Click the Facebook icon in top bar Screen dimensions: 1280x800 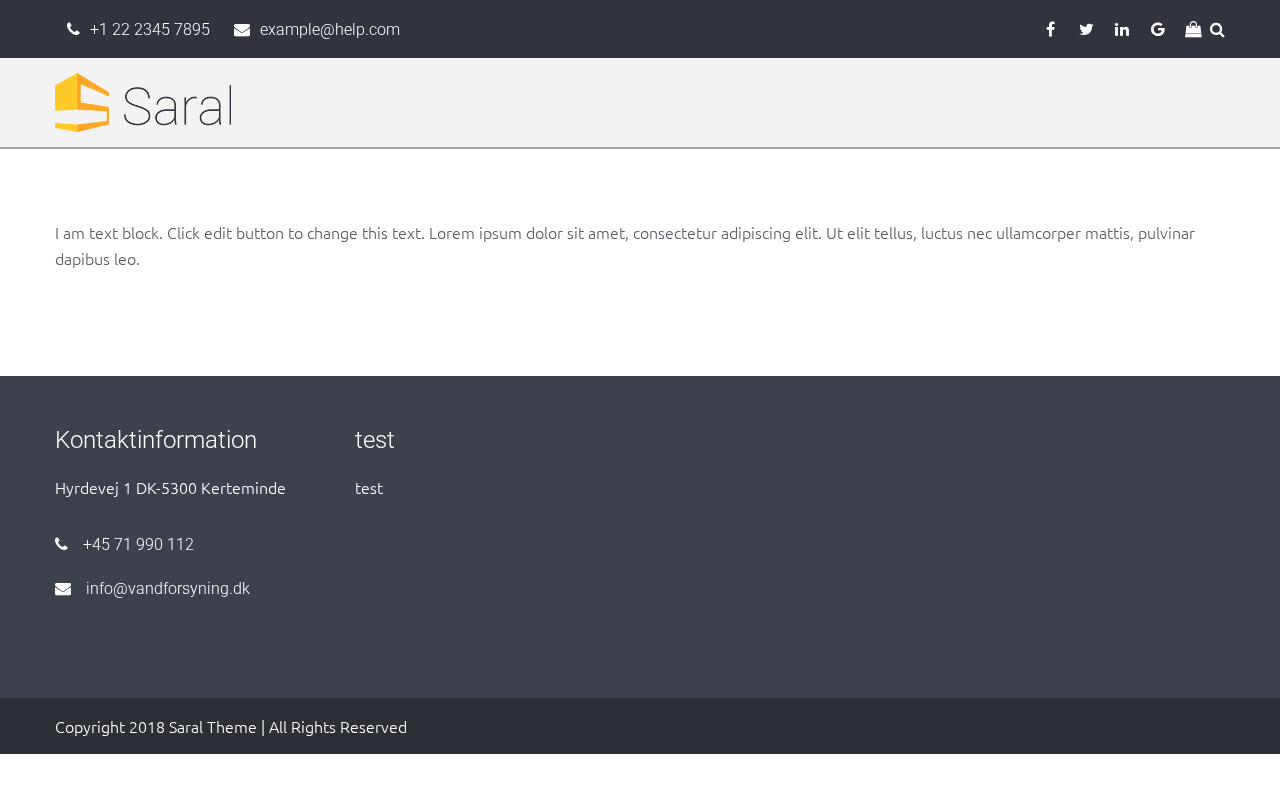tap(1050, 30)
